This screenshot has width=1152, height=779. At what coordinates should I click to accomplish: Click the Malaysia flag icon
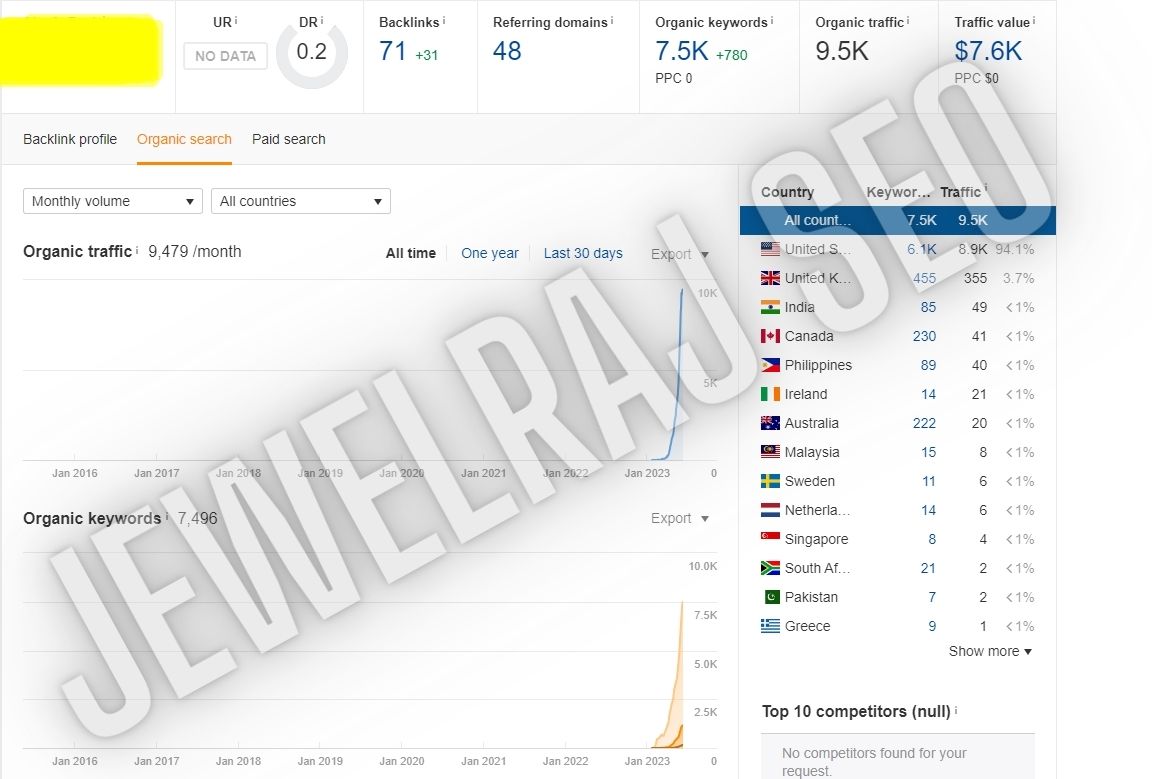(770, 452)
